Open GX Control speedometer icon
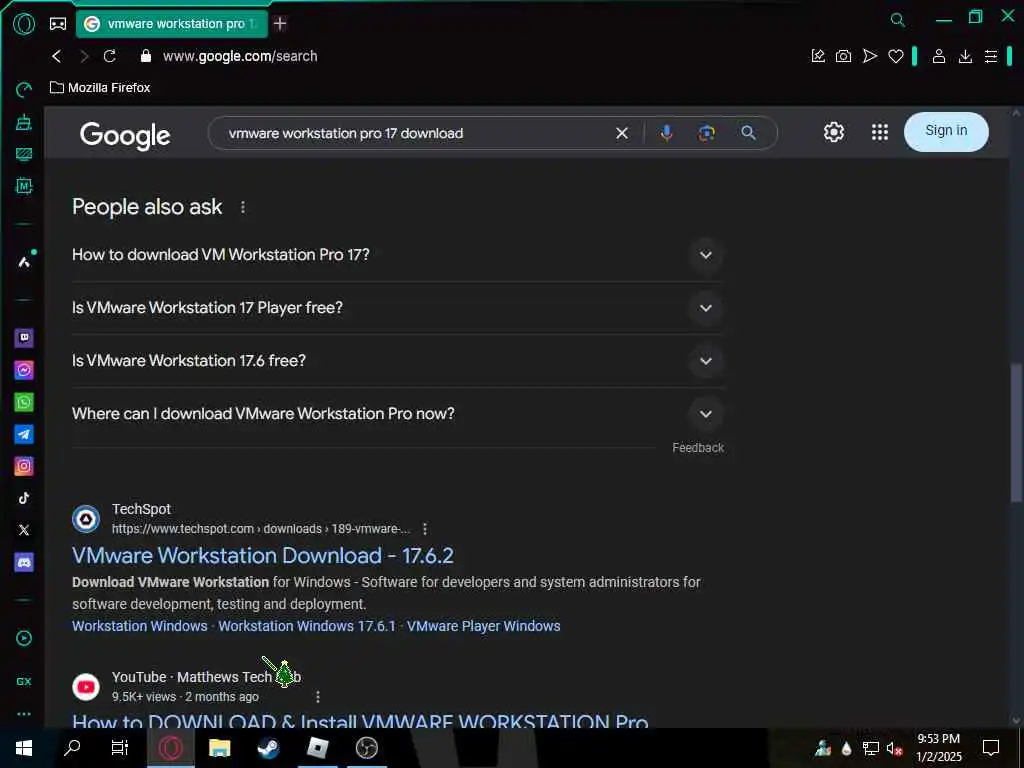The width and height of the screenshot is (1024, 768). point(24,89)
